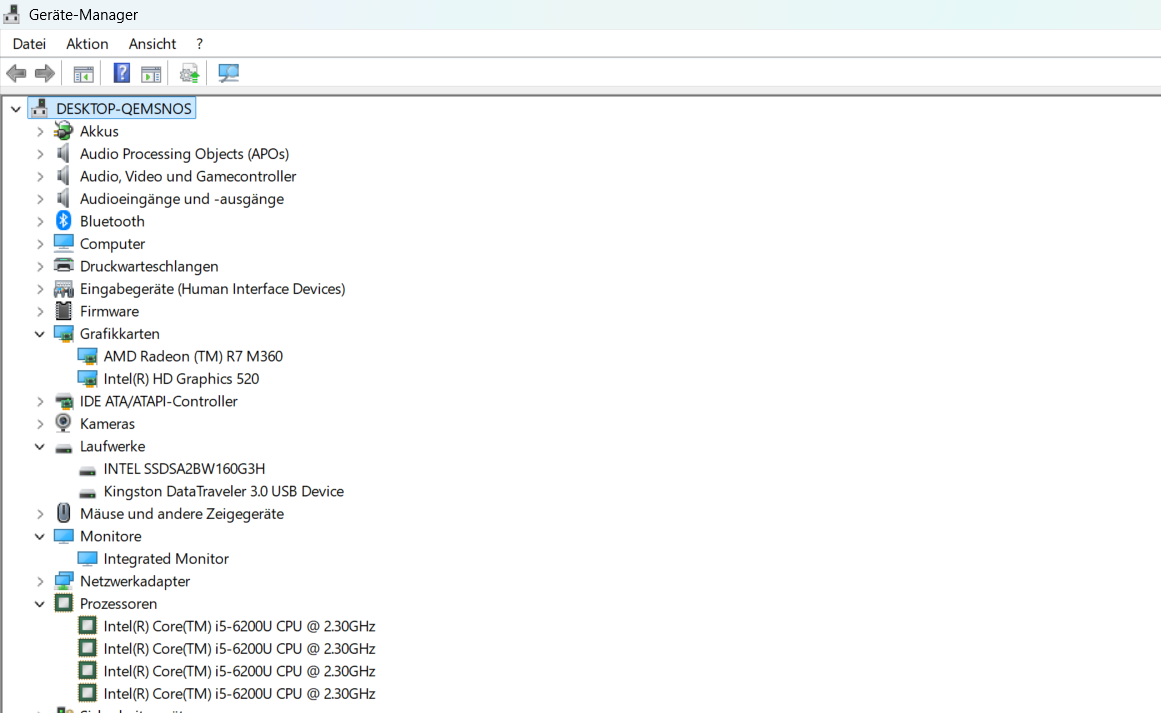Click the show/hide action pane toolbar icon
This screenshot has height=713, width=1161.
pos(151,73)
